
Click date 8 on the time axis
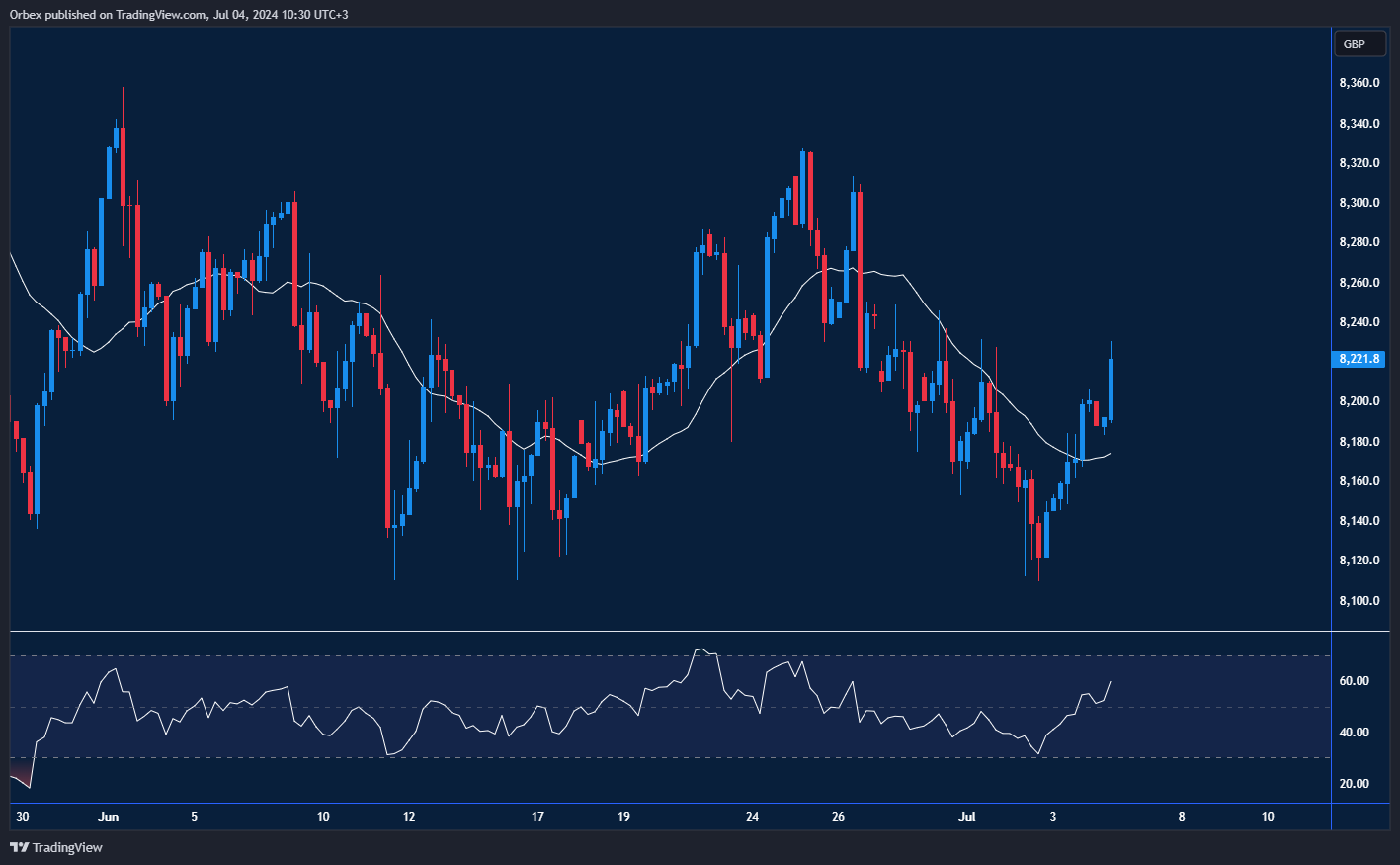[x=1182, y=817]
